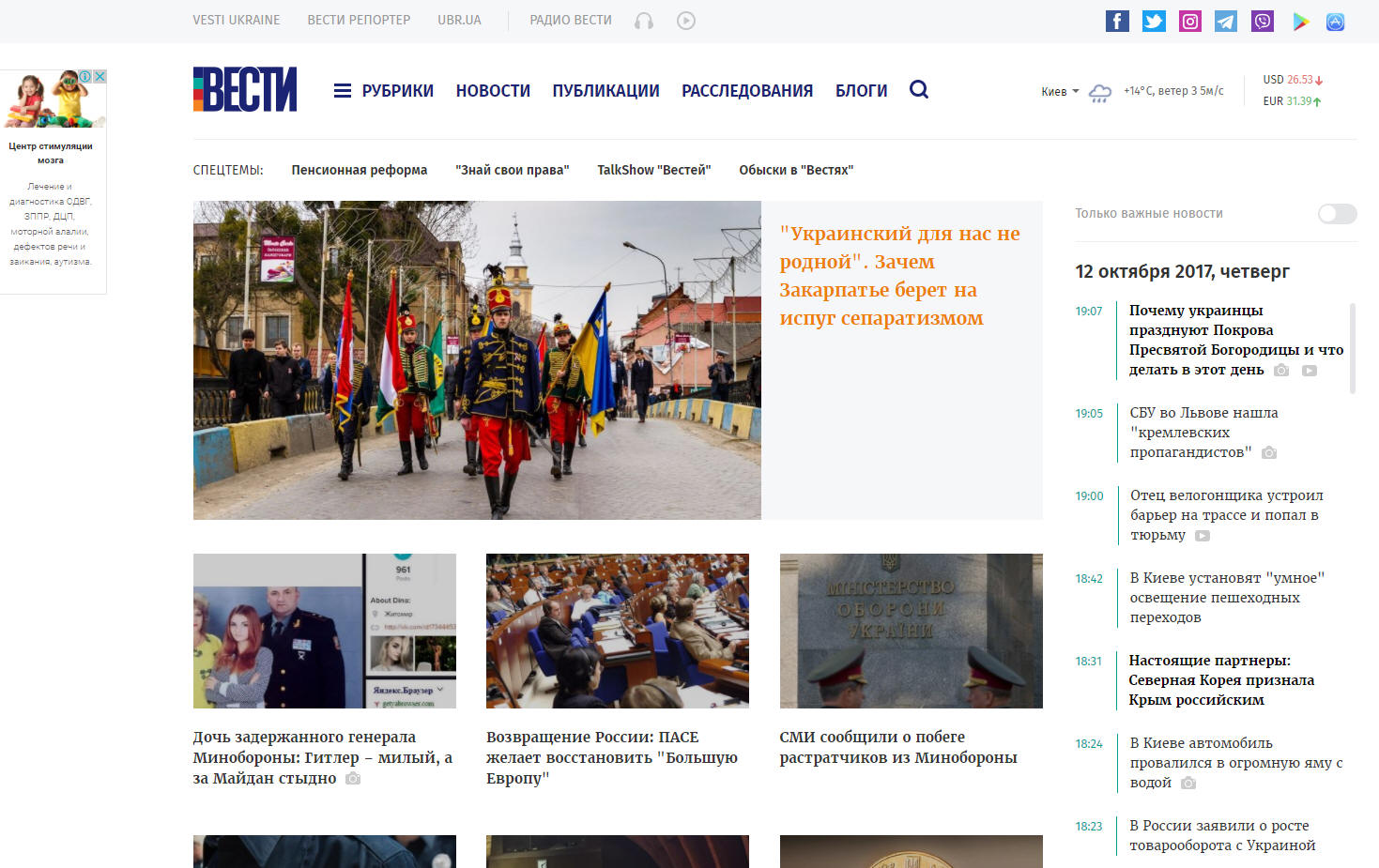Click video icon beside белогонщика news
The width and height of the screenshot is (1379, 868).
(x=1203, y=536)
